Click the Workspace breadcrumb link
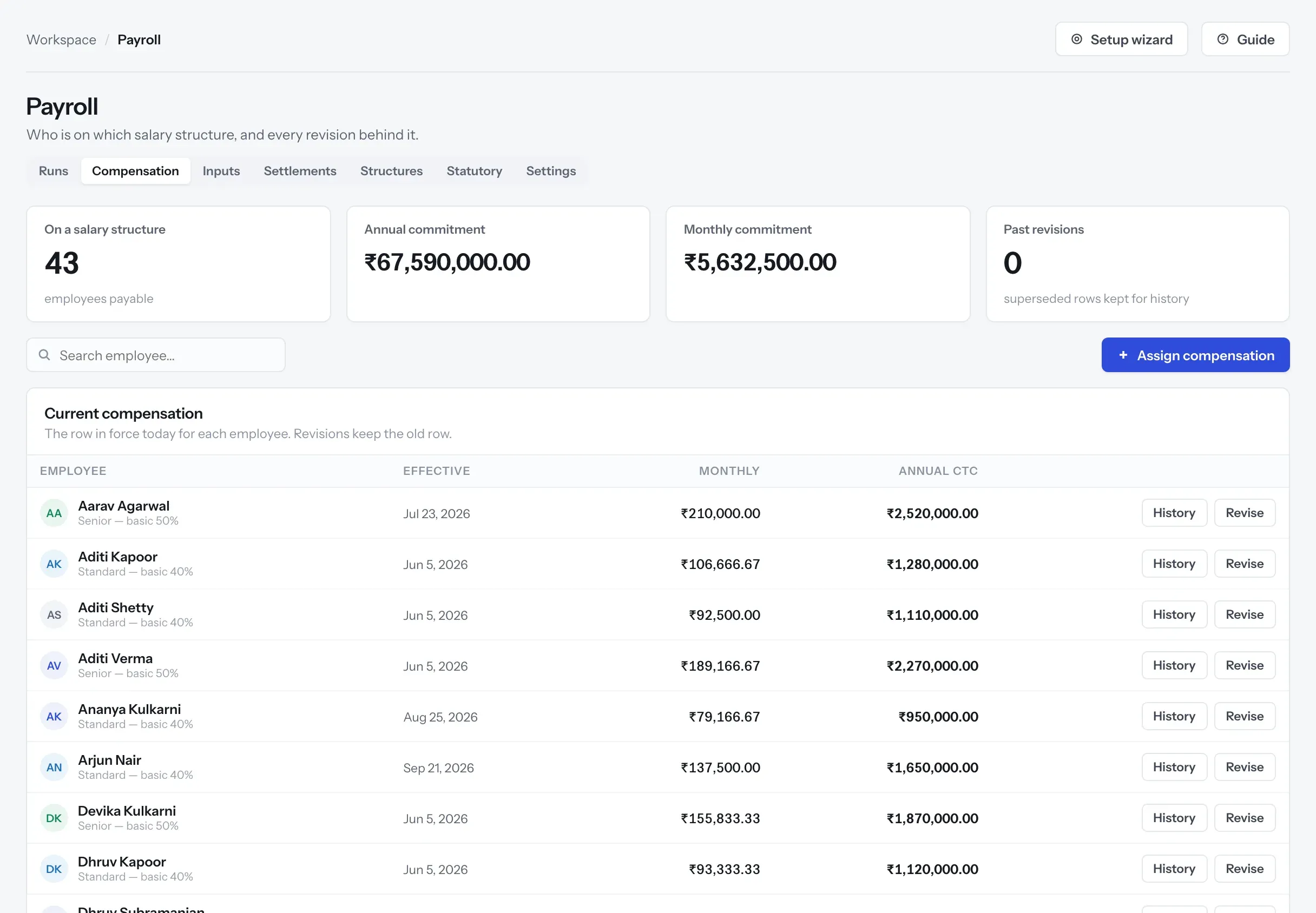 point(61,39)
